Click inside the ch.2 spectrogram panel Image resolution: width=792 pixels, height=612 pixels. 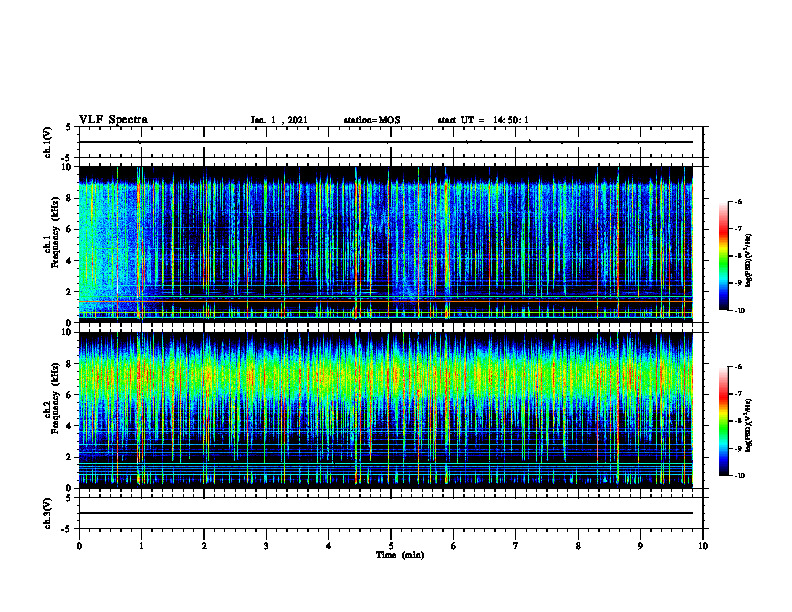point(386,410)
